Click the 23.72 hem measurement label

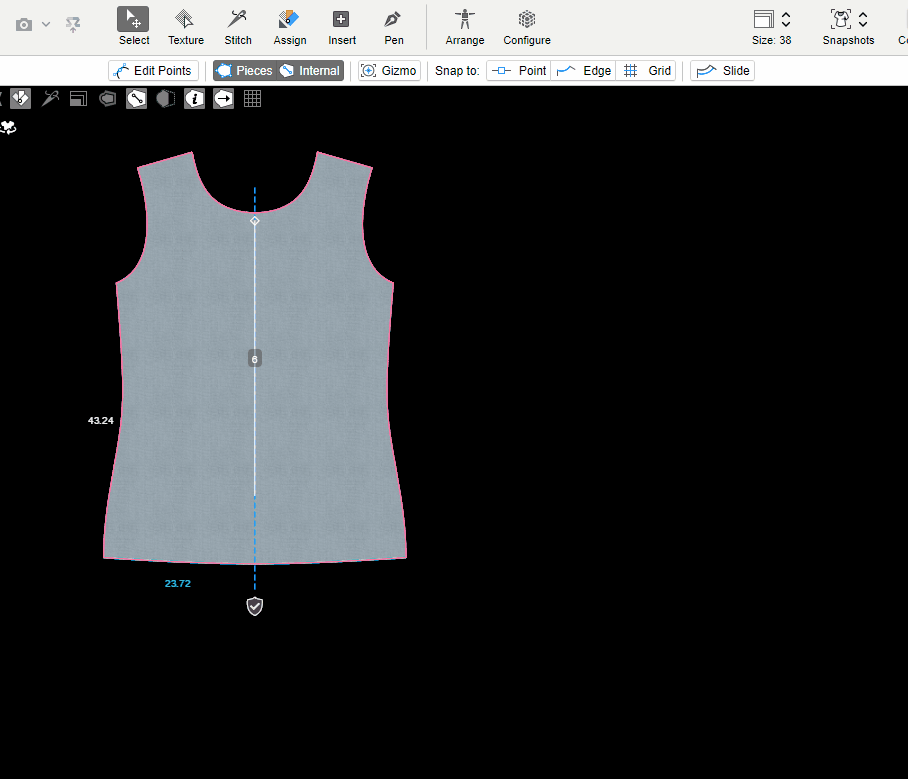pos(178,583)
